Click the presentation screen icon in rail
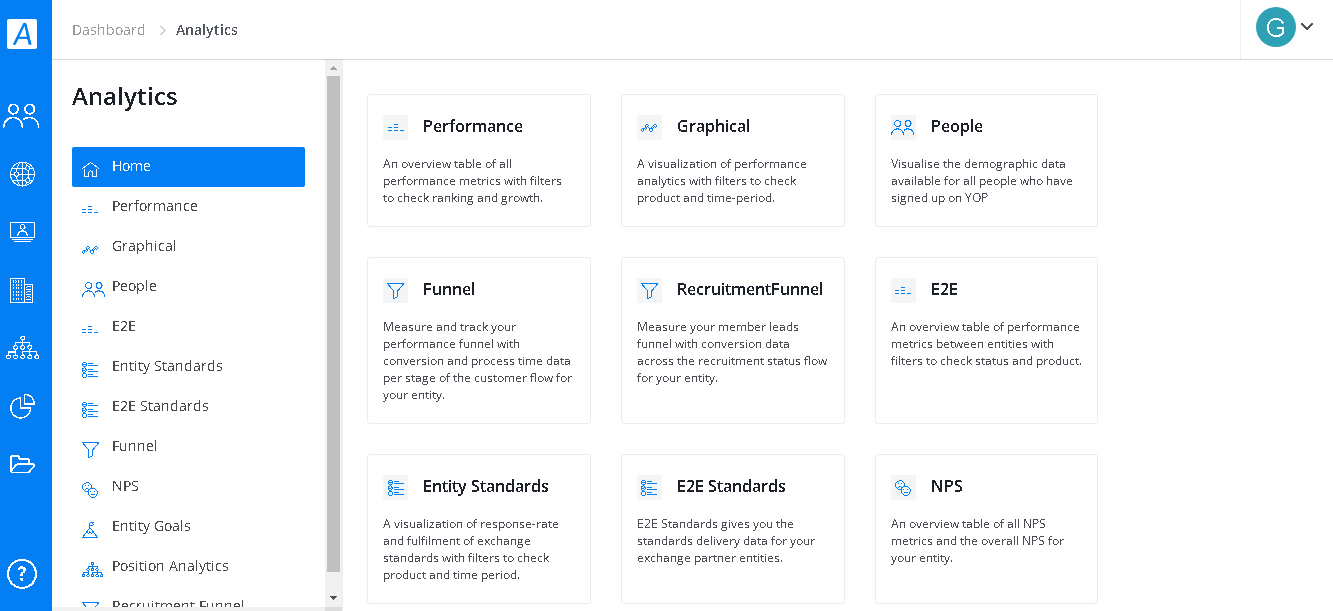 click(22, 232)
